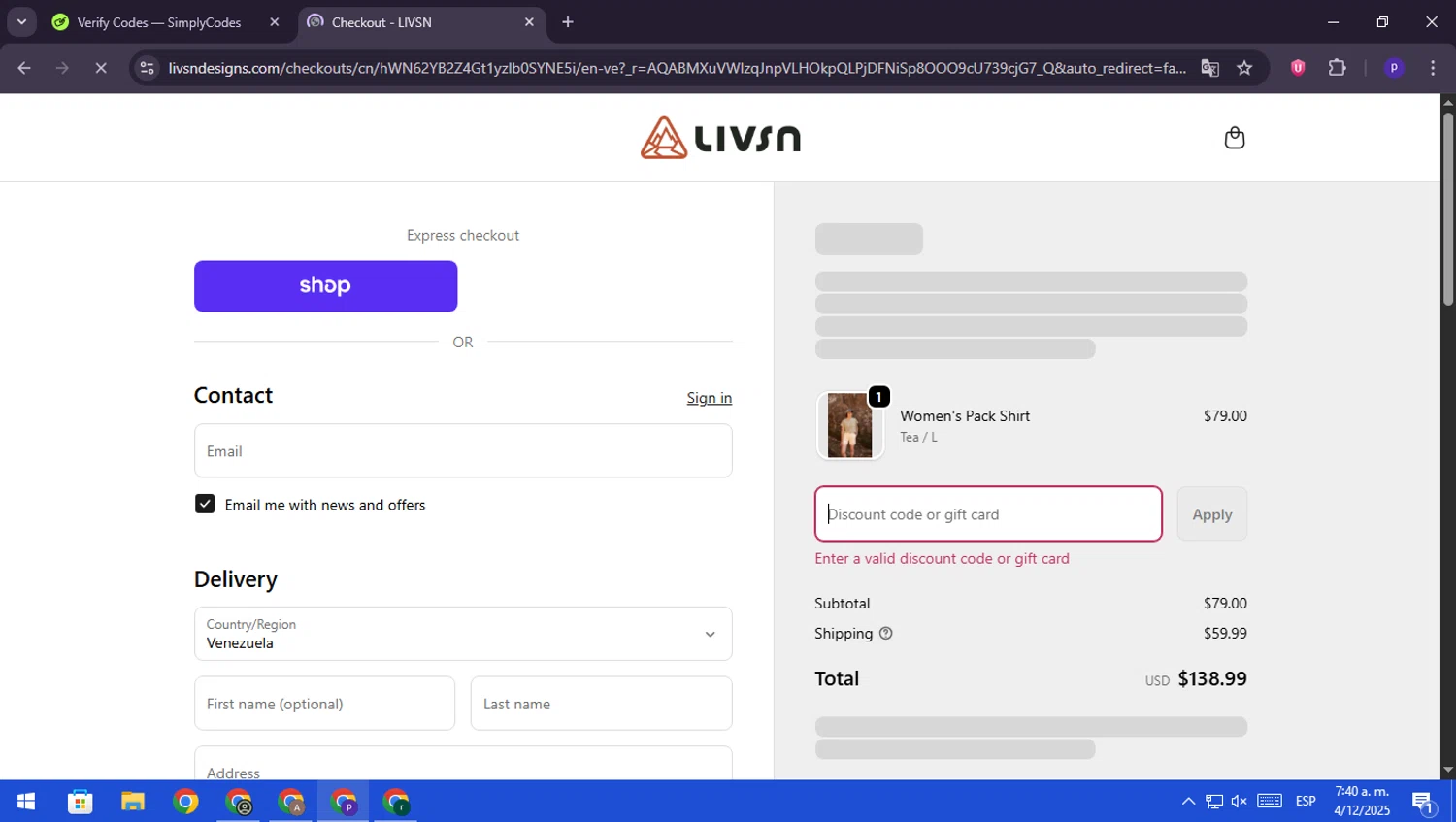Open the notification center icon
Viewport: 1456px width, 822px height.
(x=1424, y=802)
